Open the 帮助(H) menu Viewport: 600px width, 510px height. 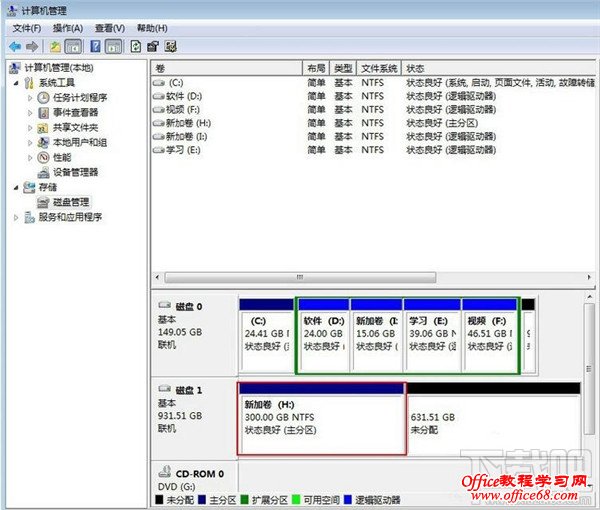click(152, 28)
